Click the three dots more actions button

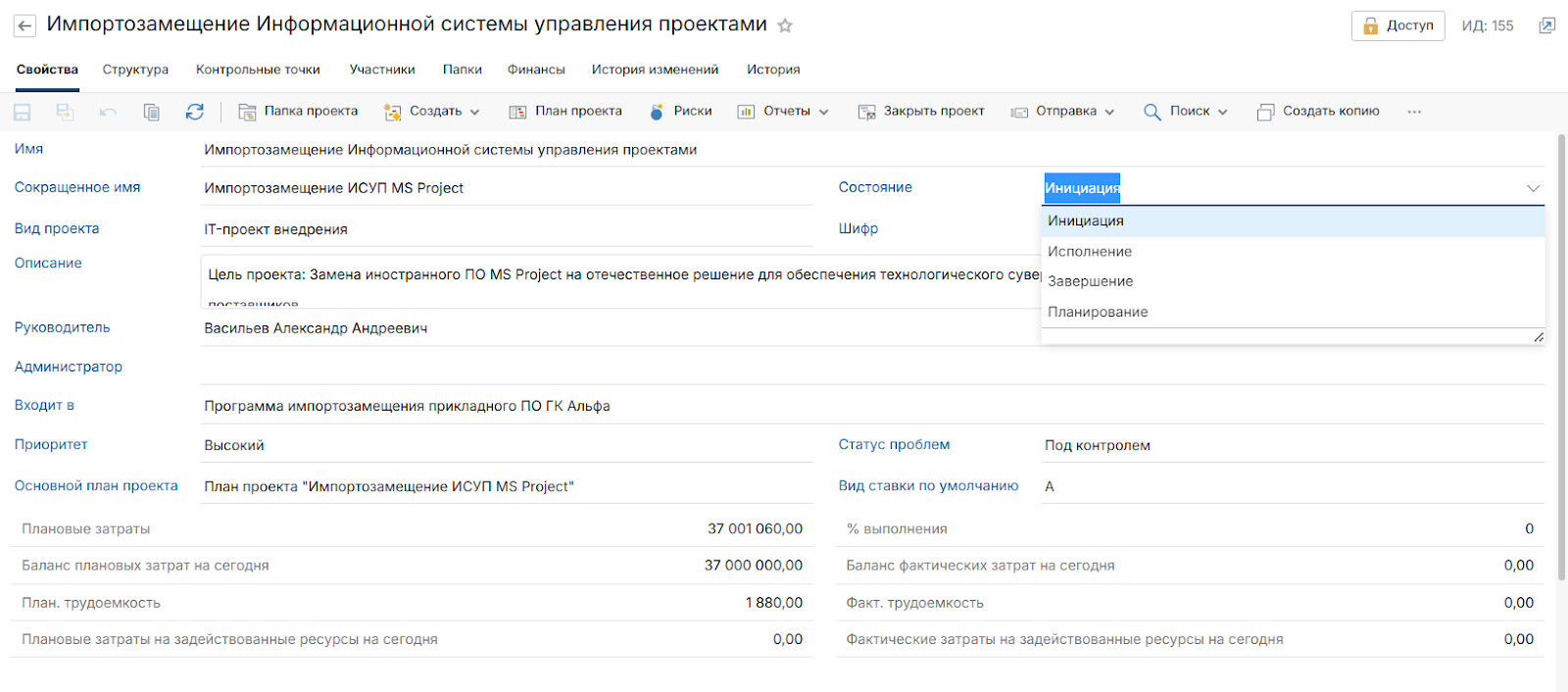[1414, 112]
